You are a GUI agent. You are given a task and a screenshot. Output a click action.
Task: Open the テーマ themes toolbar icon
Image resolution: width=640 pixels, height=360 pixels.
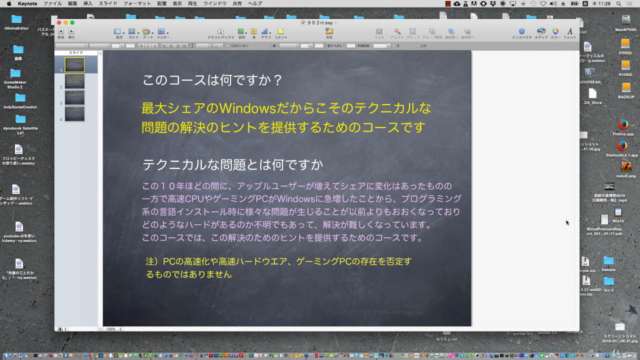point(146,32)
